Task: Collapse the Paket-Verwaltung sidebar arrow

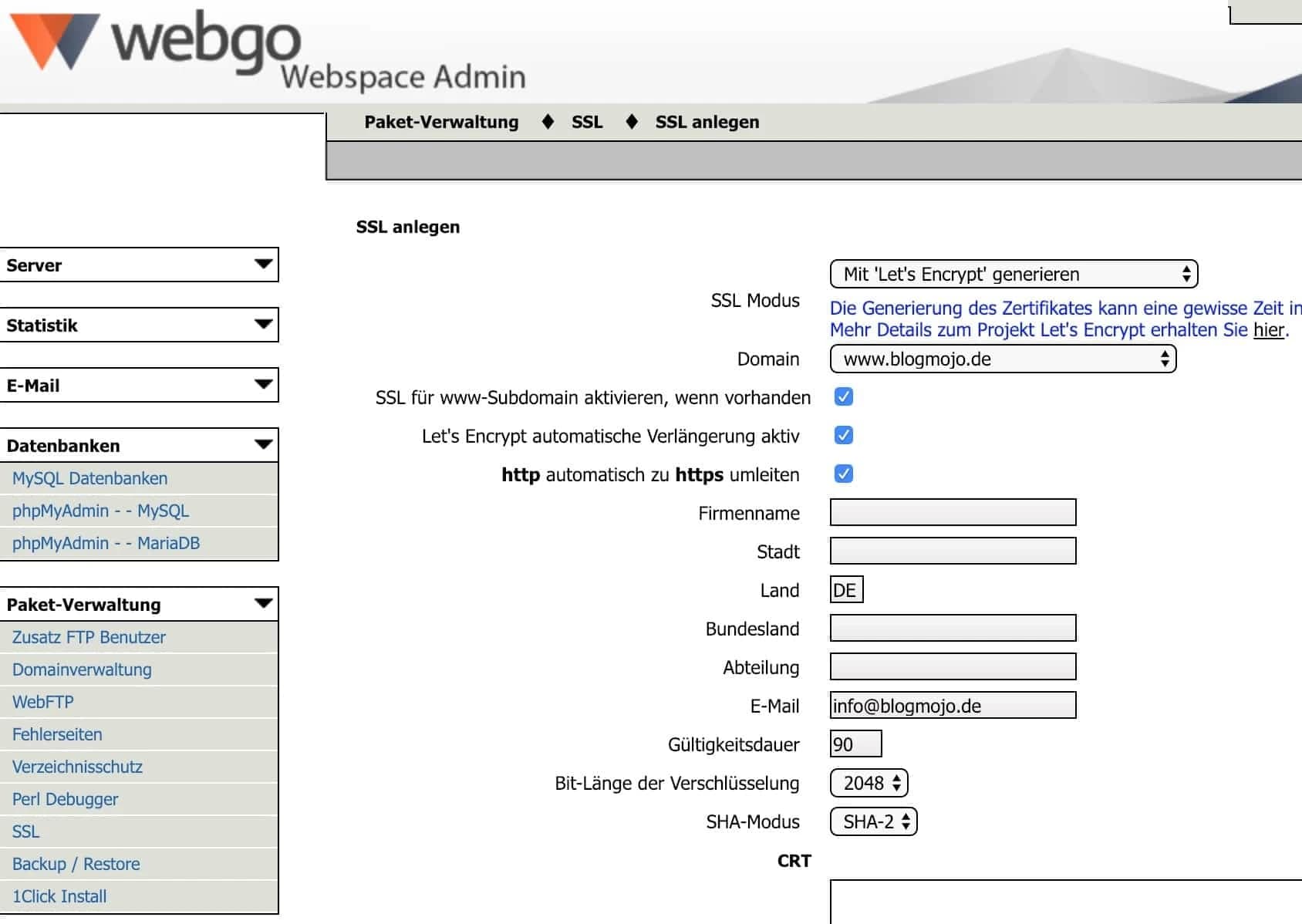Action: point(263,604)
